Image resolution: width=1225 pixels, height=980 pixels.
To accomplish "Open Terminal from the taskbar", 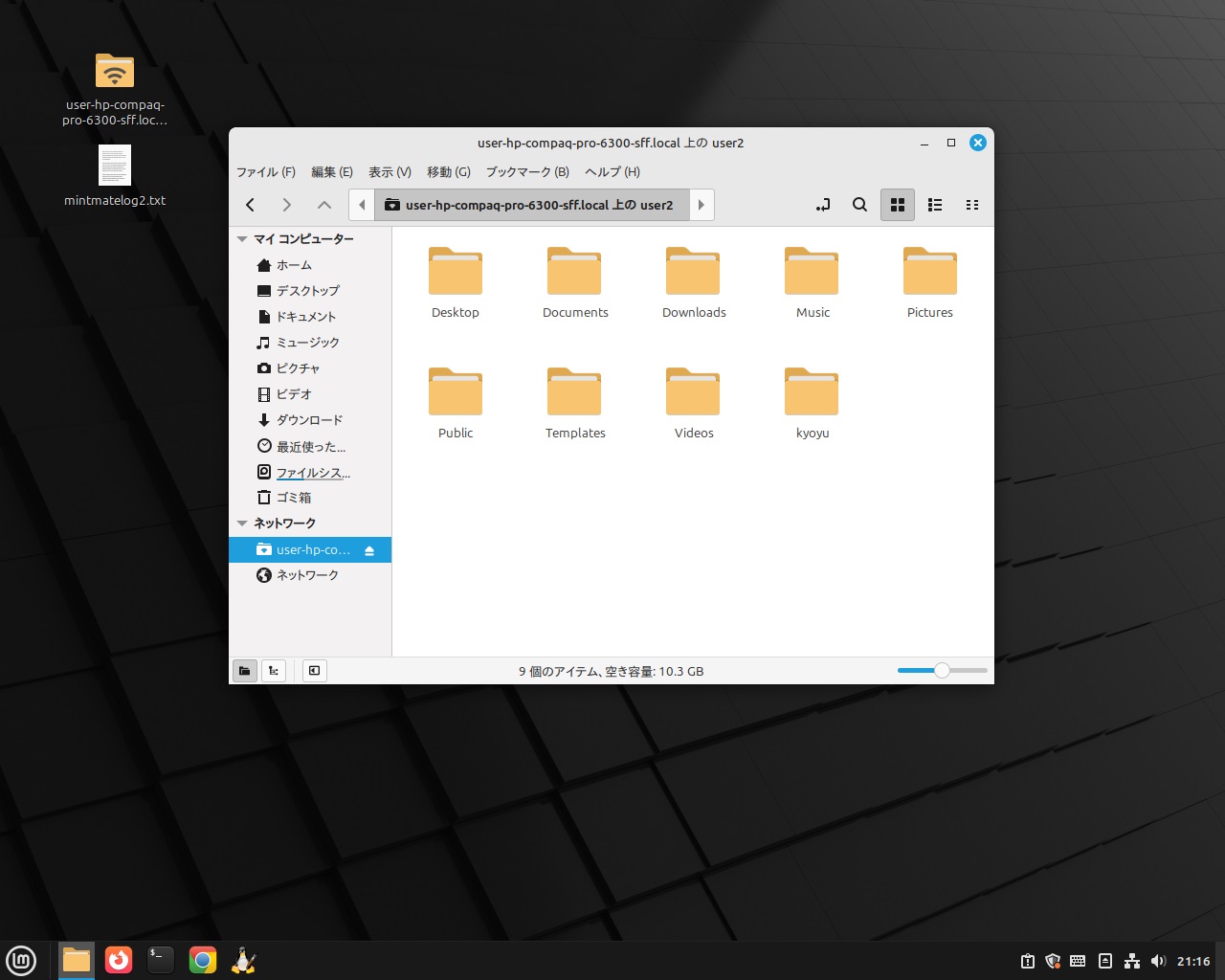I will point(160,960).
